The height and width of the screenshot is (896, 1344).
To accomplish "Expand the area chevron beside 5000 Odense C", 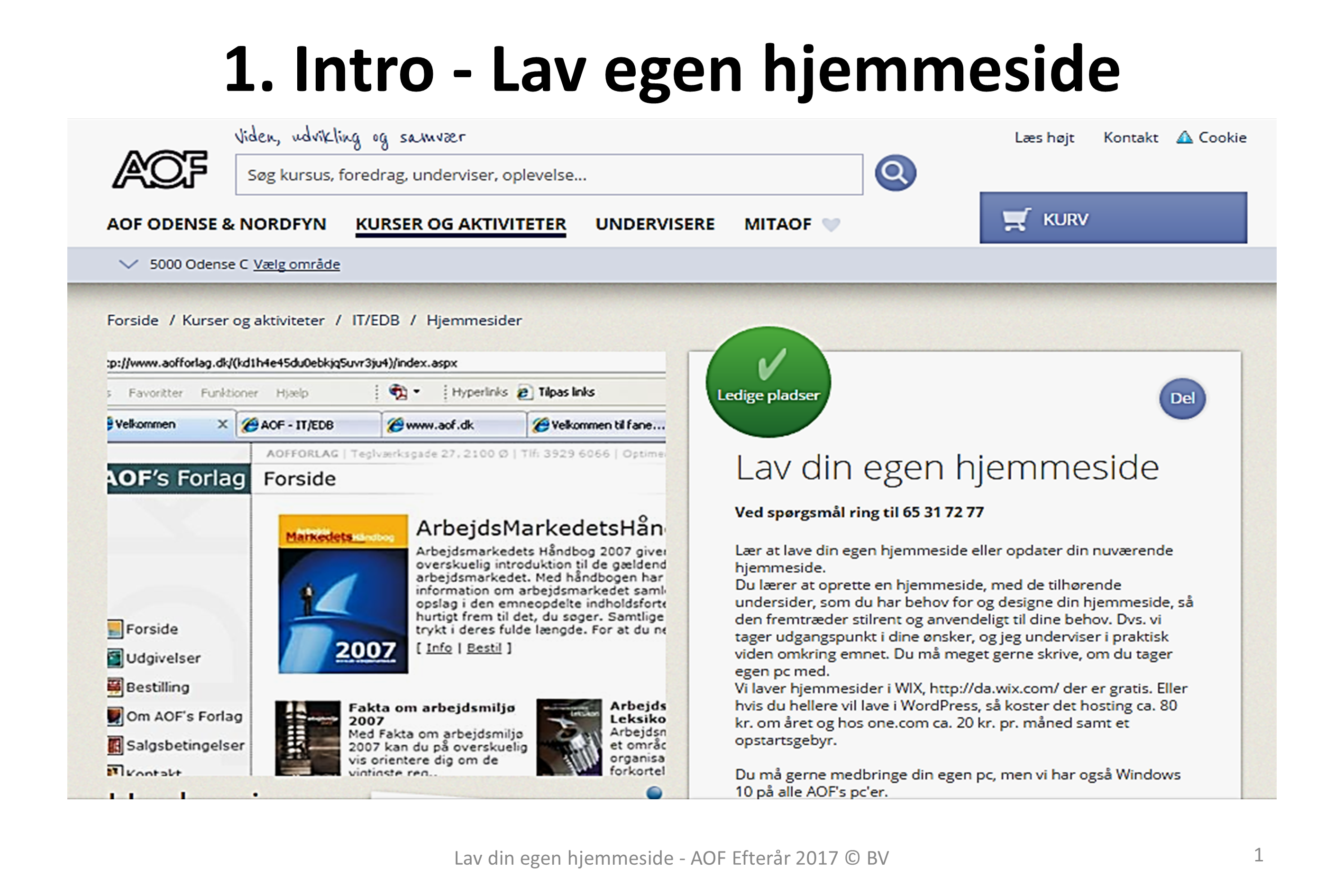I will click(x=128, y=264).
